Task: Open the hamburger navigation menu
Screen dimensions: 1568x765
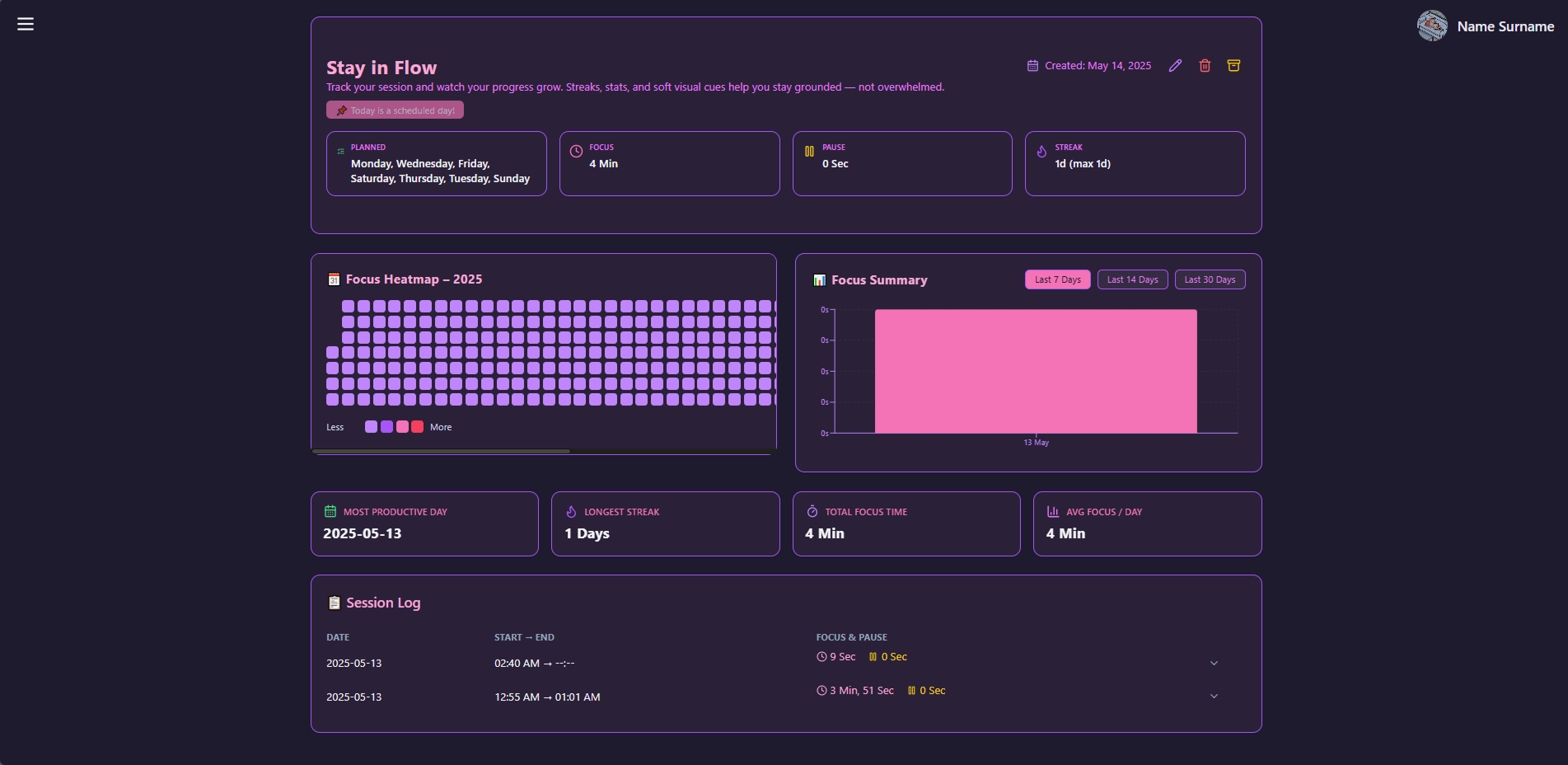Action: 26,24
